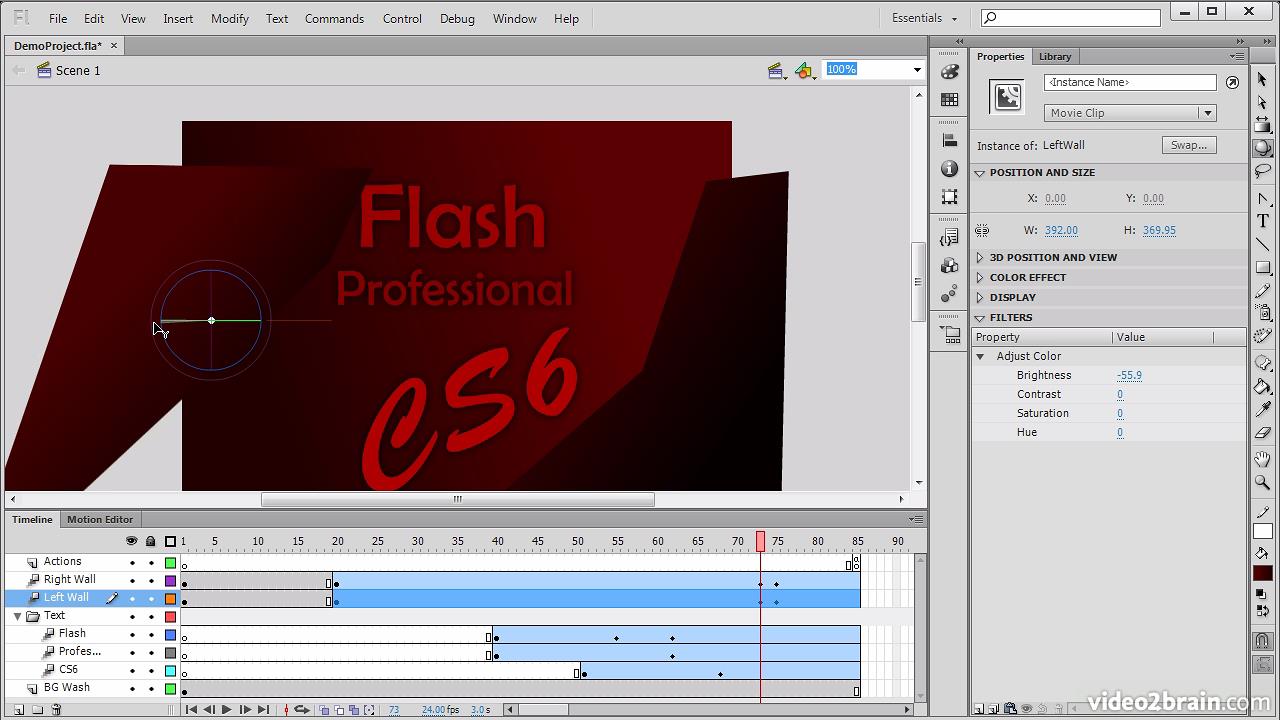Expand the Display section
Image resolution: width=1280 pixels, height=720 pixels.
tap(980, 298)
